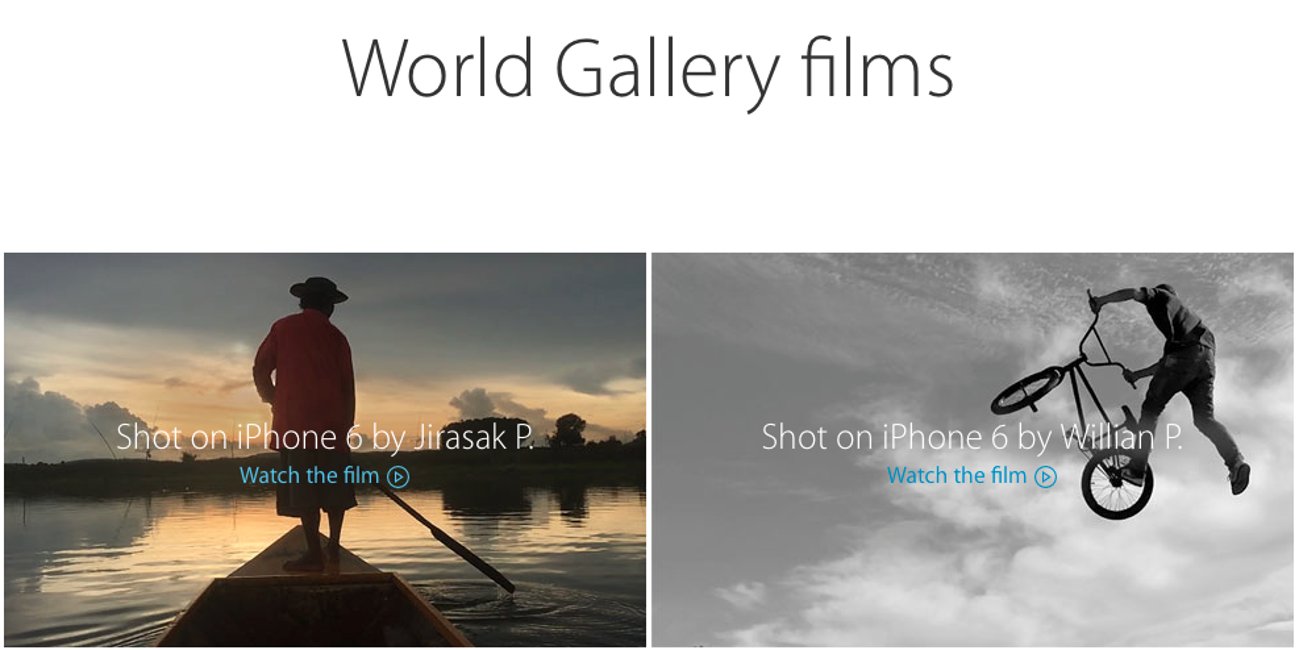
Task: Click the BMX rider's torso in the right photo
Action: click(x=1186, y=325)
